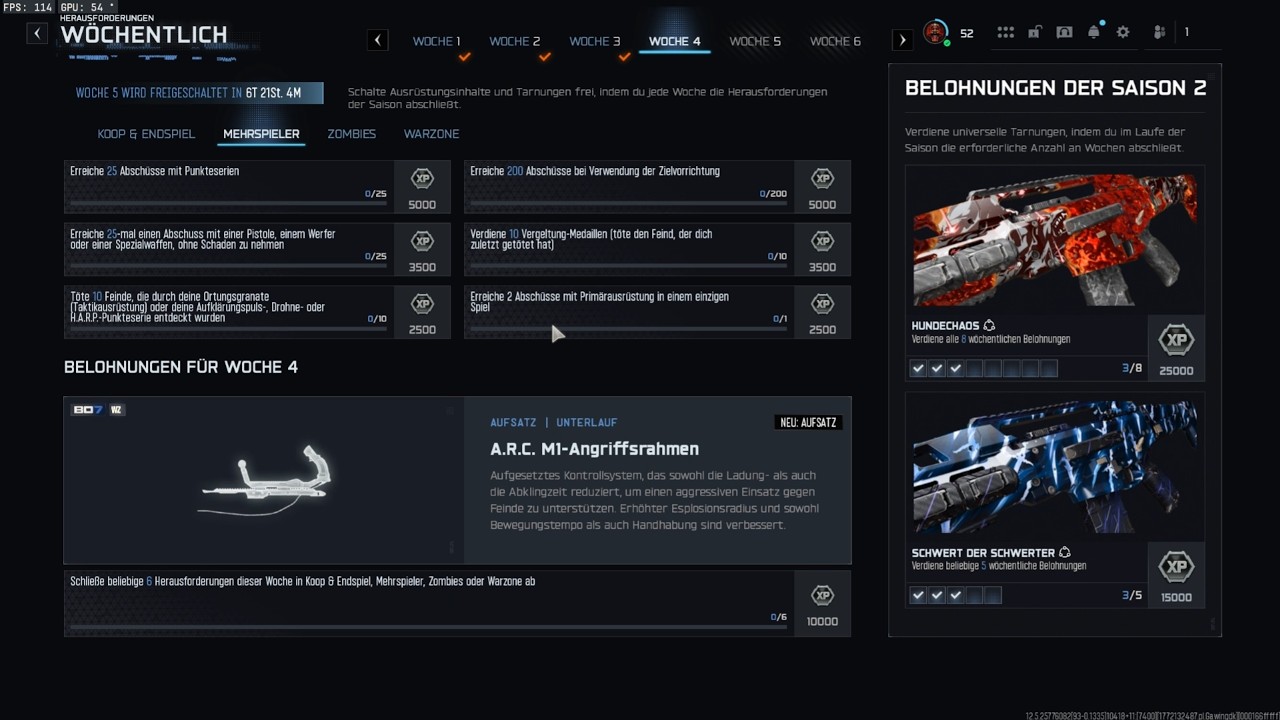Click the 3/8 Hundechaos counter
Screen dimensions: 1280x720
click(x=1132, y=369)
